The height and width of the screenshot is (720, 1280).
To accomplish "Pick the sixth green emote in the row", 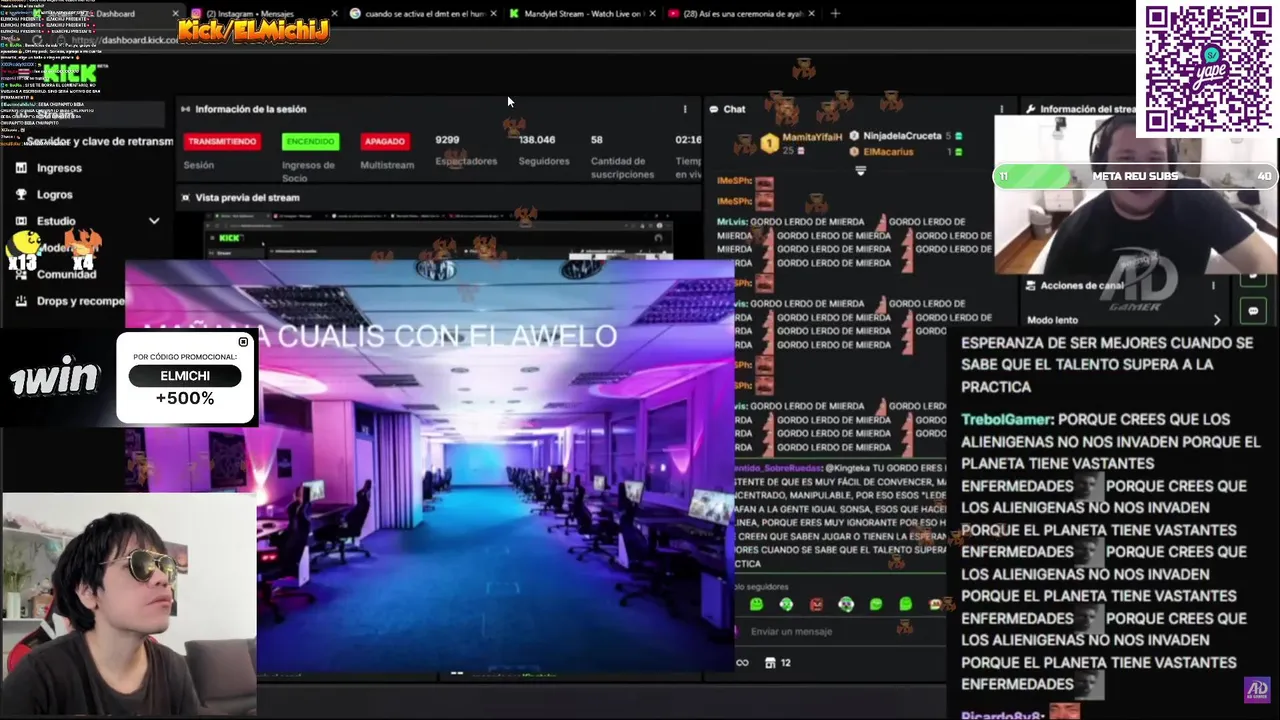I will click(x=905, y=604).
